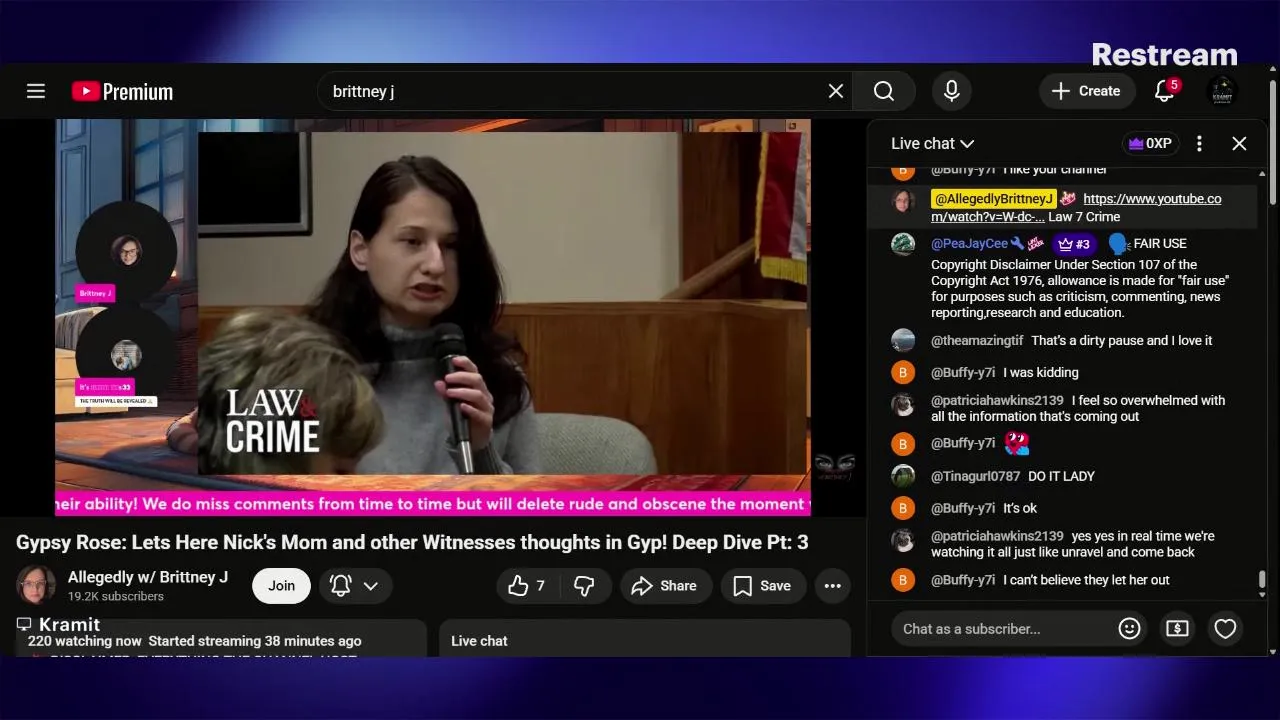The width and height of the screenshot is (1280, 720).
Task: Click the Restream logo text
Action: (1164, 54)
